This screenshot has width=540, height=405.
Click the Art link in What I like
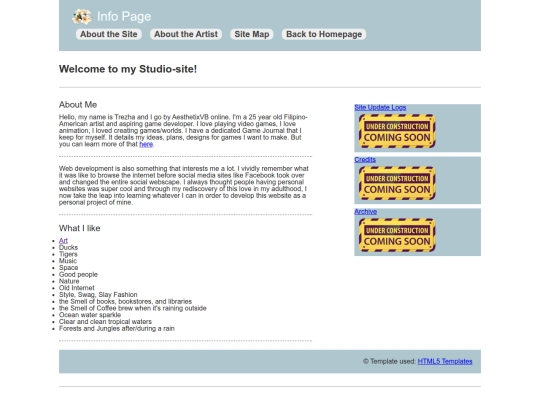(63, 240)
